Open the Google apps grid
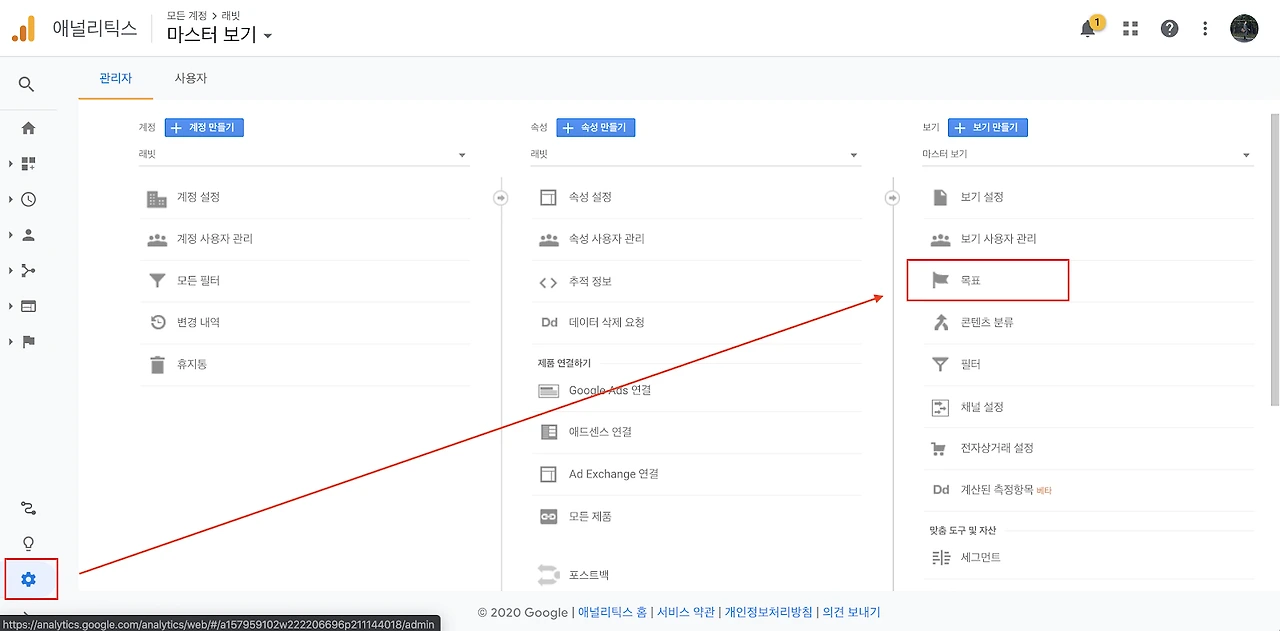 pyautogui.click(x=1131, y=29)
